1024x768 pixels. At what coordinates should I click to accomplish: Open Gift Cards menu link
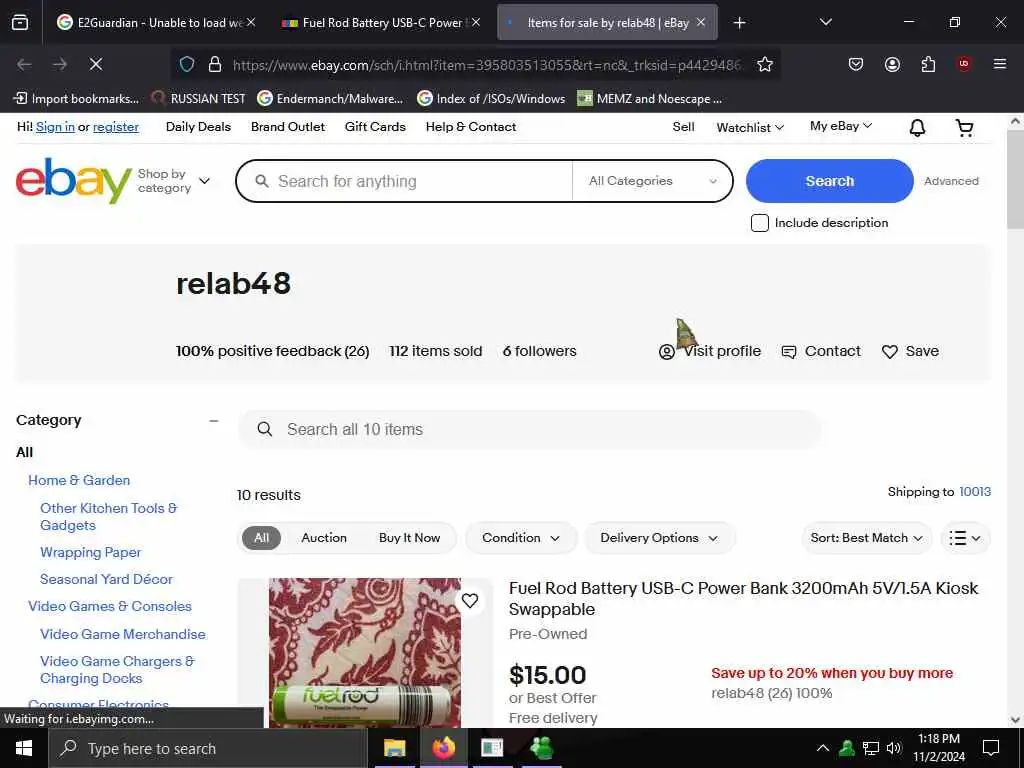[x=375, y=127]
